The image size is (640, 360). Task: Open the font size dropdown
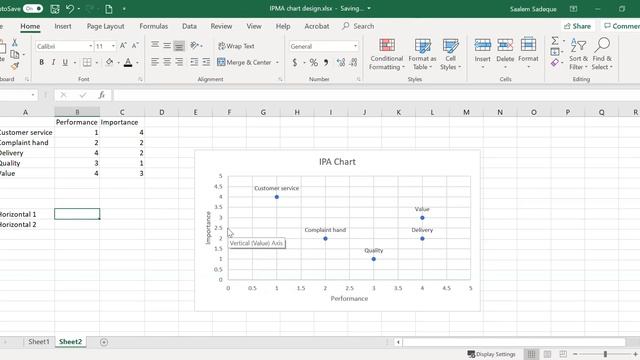(x=113, y=46)
